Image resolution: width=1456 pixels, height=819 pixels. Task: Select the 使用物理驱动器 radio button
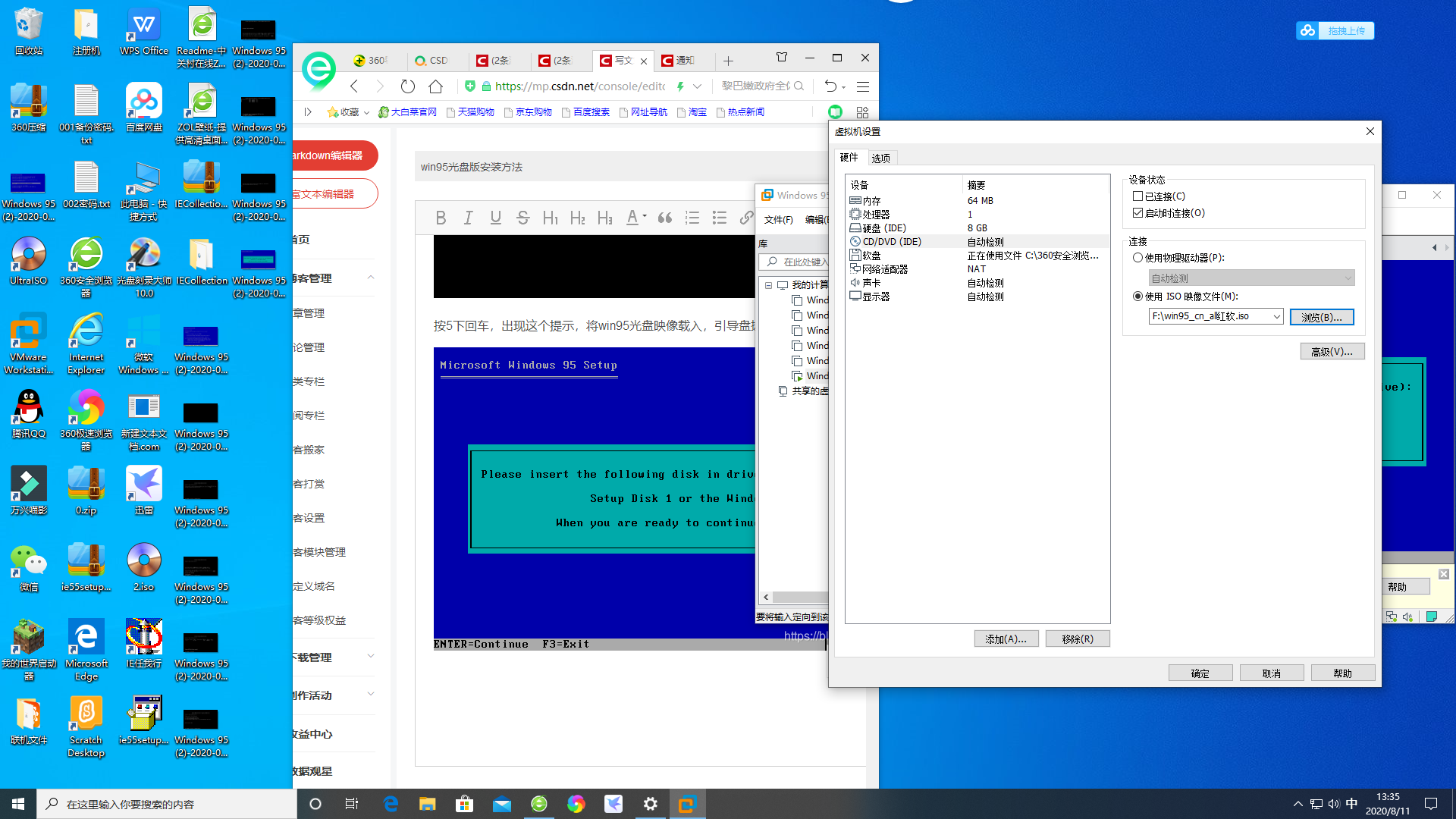[1137, 257]
